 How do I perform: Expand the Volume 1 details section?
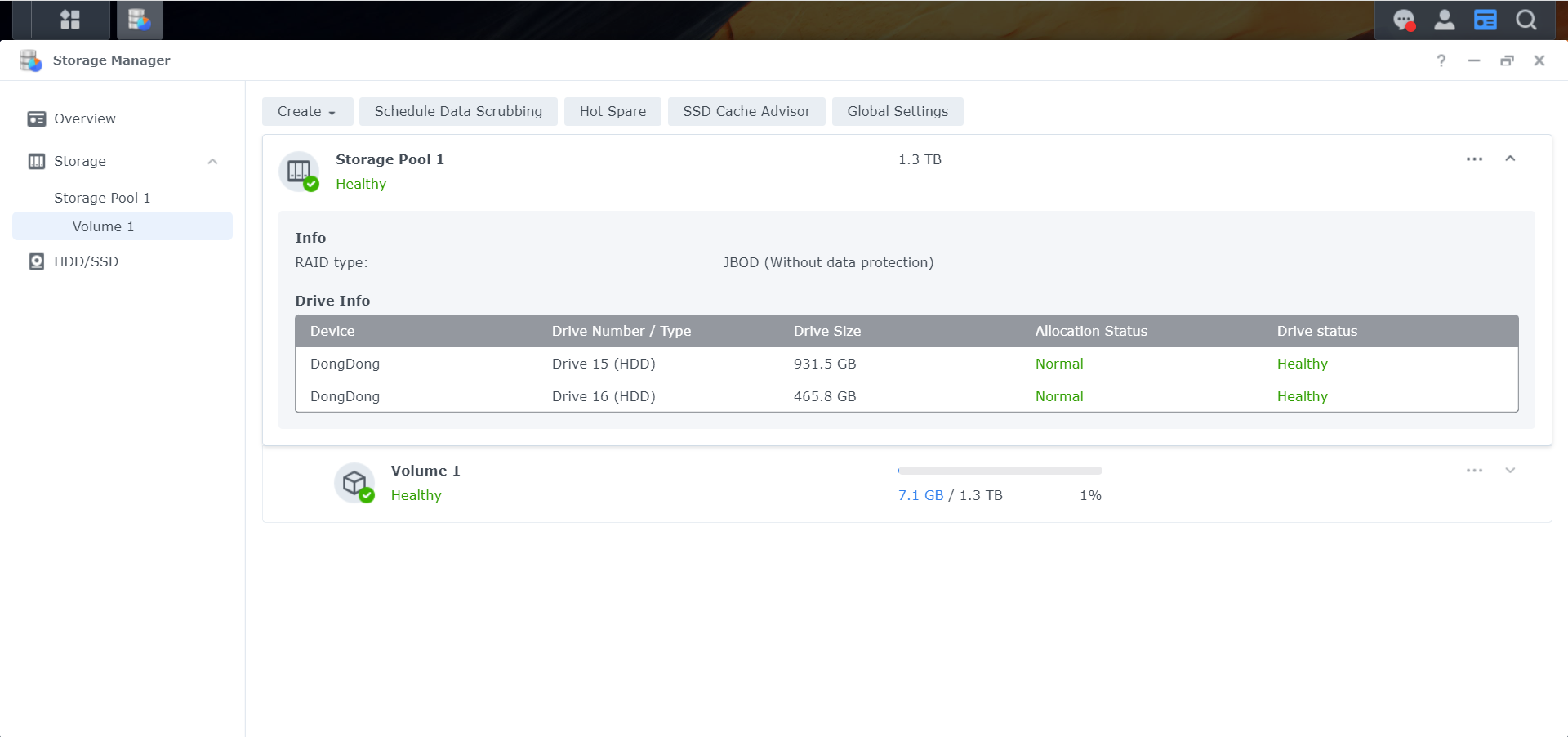(x=1511, y=470)
